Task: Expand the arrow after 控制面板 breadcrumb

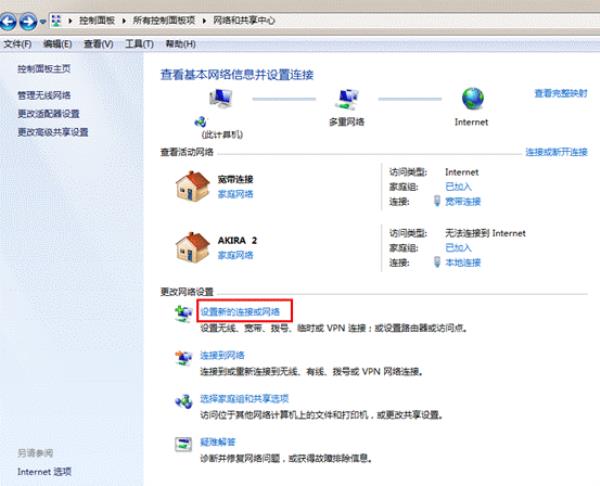Action: [x=124, y=21]
